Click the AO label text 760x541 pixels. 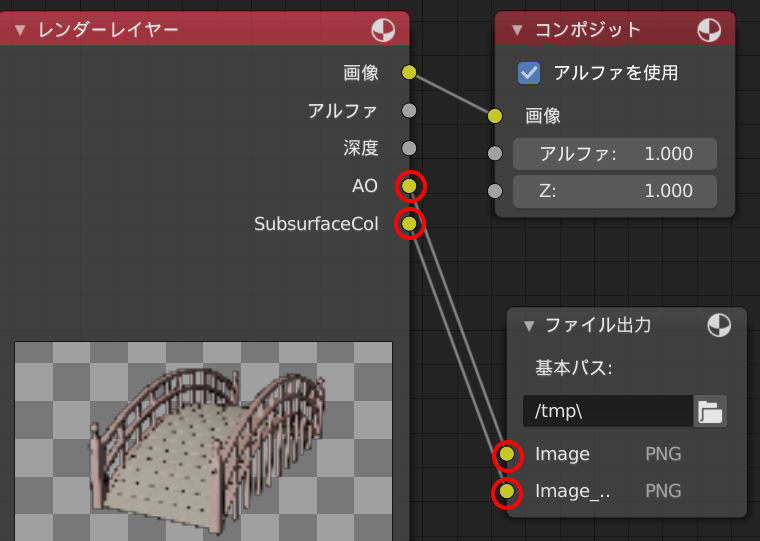(364, 186)
